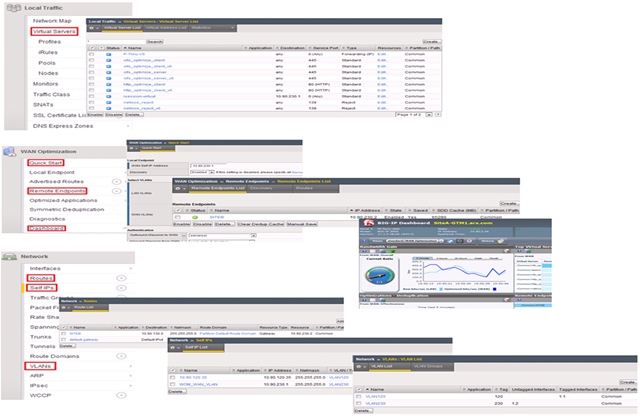The image size is (640, 416).
Task: Click Search button in Virtual Server List
Action: point(155,42)
